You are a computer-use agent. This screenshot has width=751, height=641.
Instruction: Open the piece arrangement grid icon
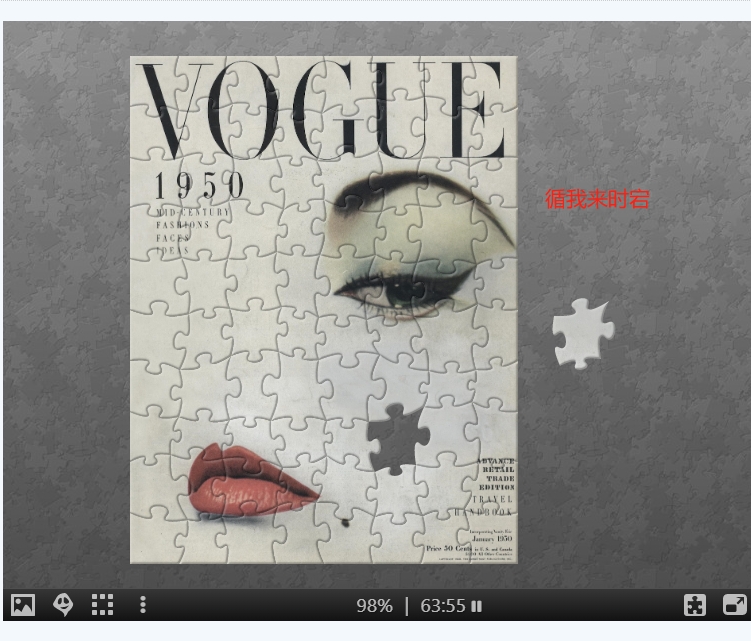102,605
